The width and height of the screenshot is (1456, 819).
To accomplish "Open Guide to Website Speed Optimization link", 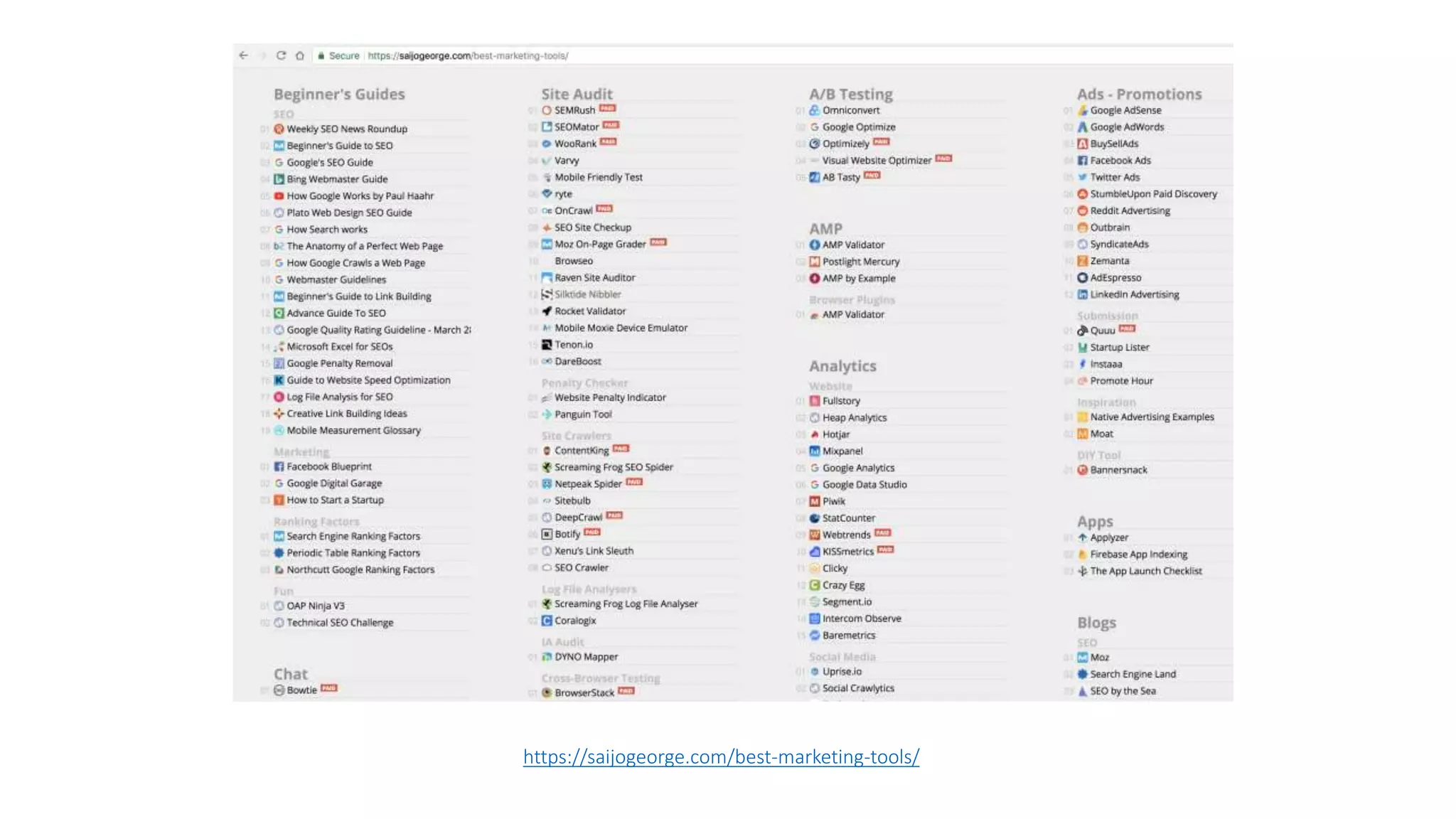I will (368, 380).
